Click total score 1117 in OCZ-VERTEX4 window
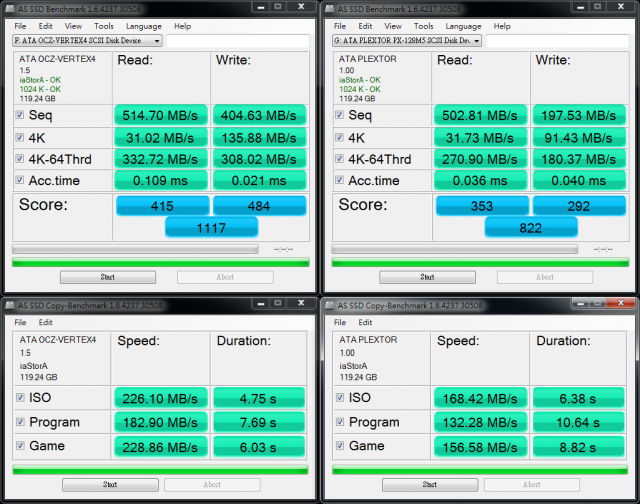 (x=211, y=227)
